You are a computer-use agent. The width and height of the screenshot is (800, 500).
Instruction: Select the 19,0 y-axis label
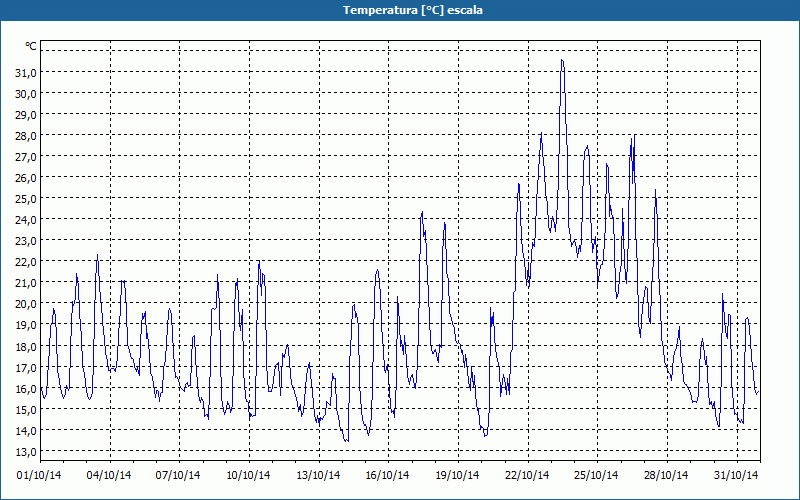pos(26,325)
